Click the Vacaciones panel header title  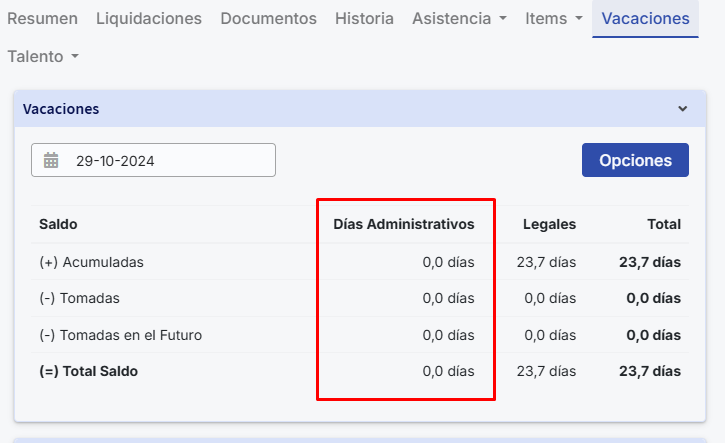tap(61, 109)
